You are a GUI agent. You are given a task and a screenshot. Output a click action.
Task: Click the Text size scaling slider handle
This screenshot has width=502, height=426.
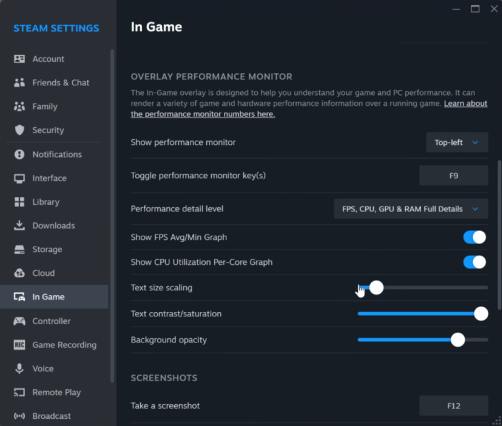click(x=376, y=288)
